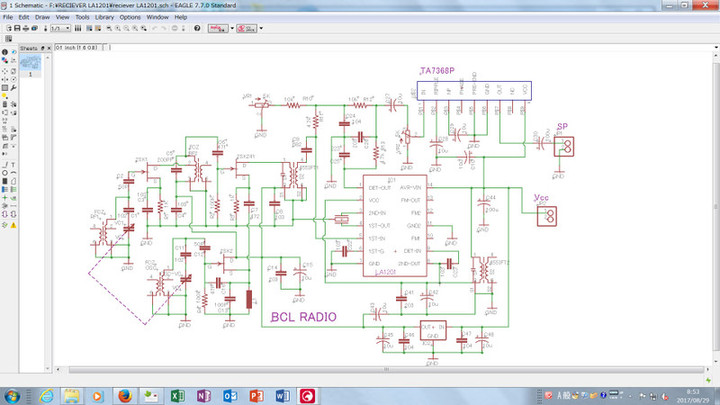Click the Print icon in the toolbar
The image size is (720, 405).
[27, 29]
